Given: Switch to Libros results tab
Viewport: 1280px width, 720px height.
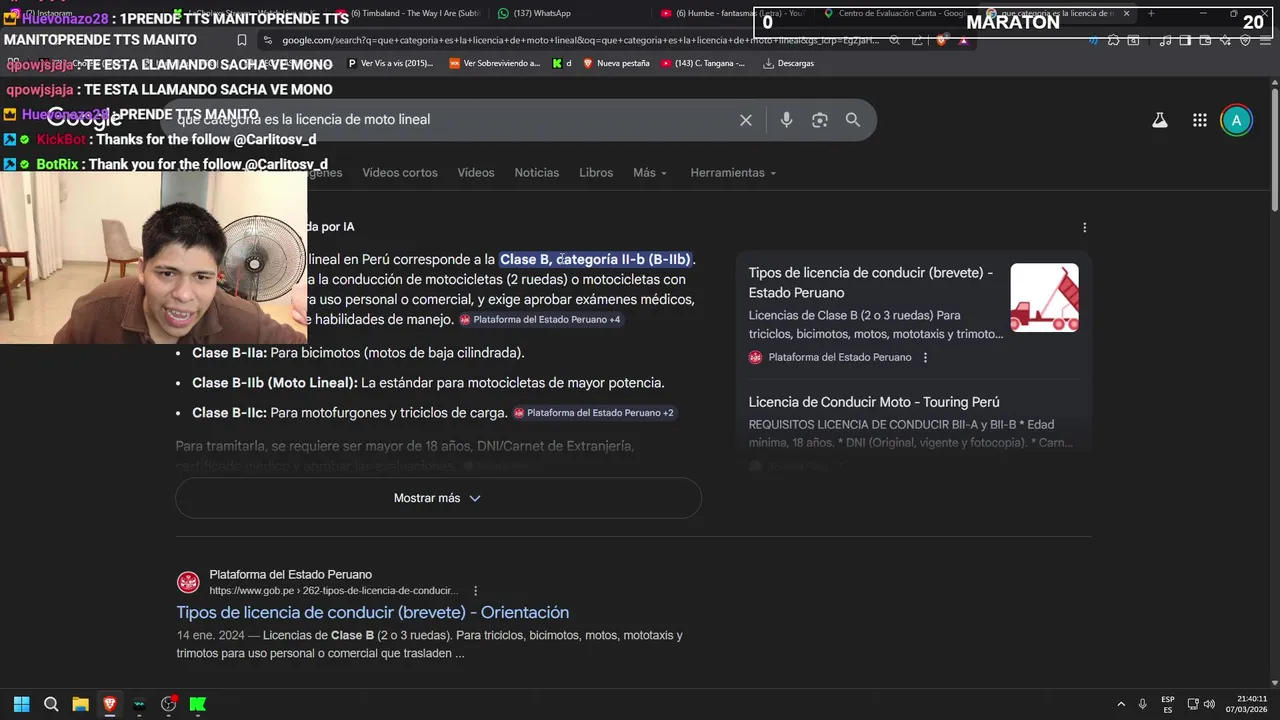Looking at the screenshot, I should (x=596, y=173).
